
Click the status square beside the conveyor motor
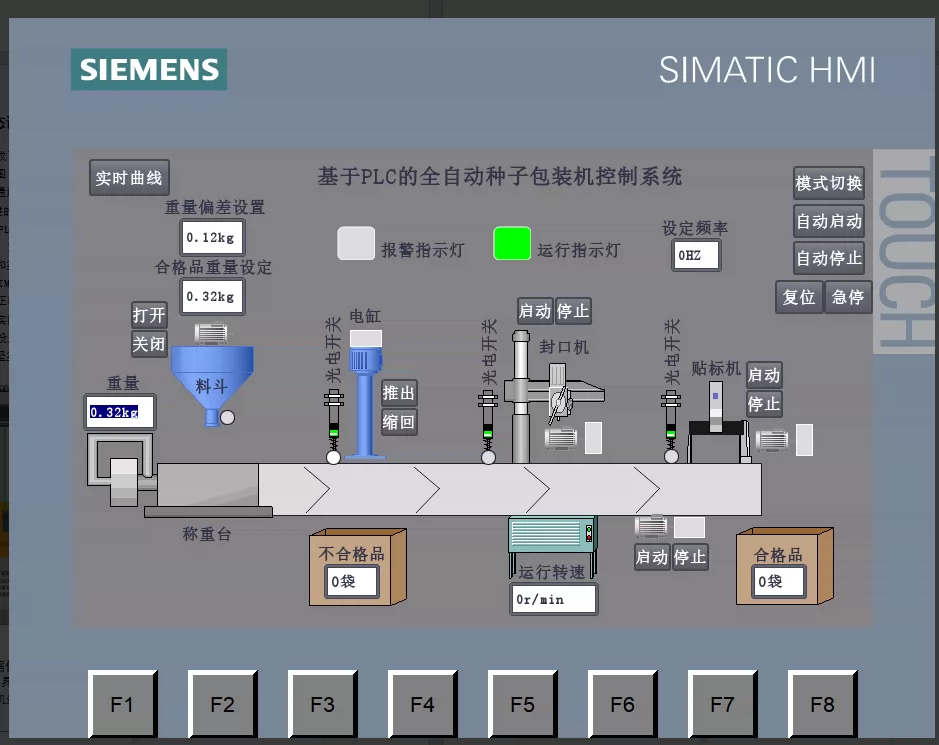click(689, 528)
